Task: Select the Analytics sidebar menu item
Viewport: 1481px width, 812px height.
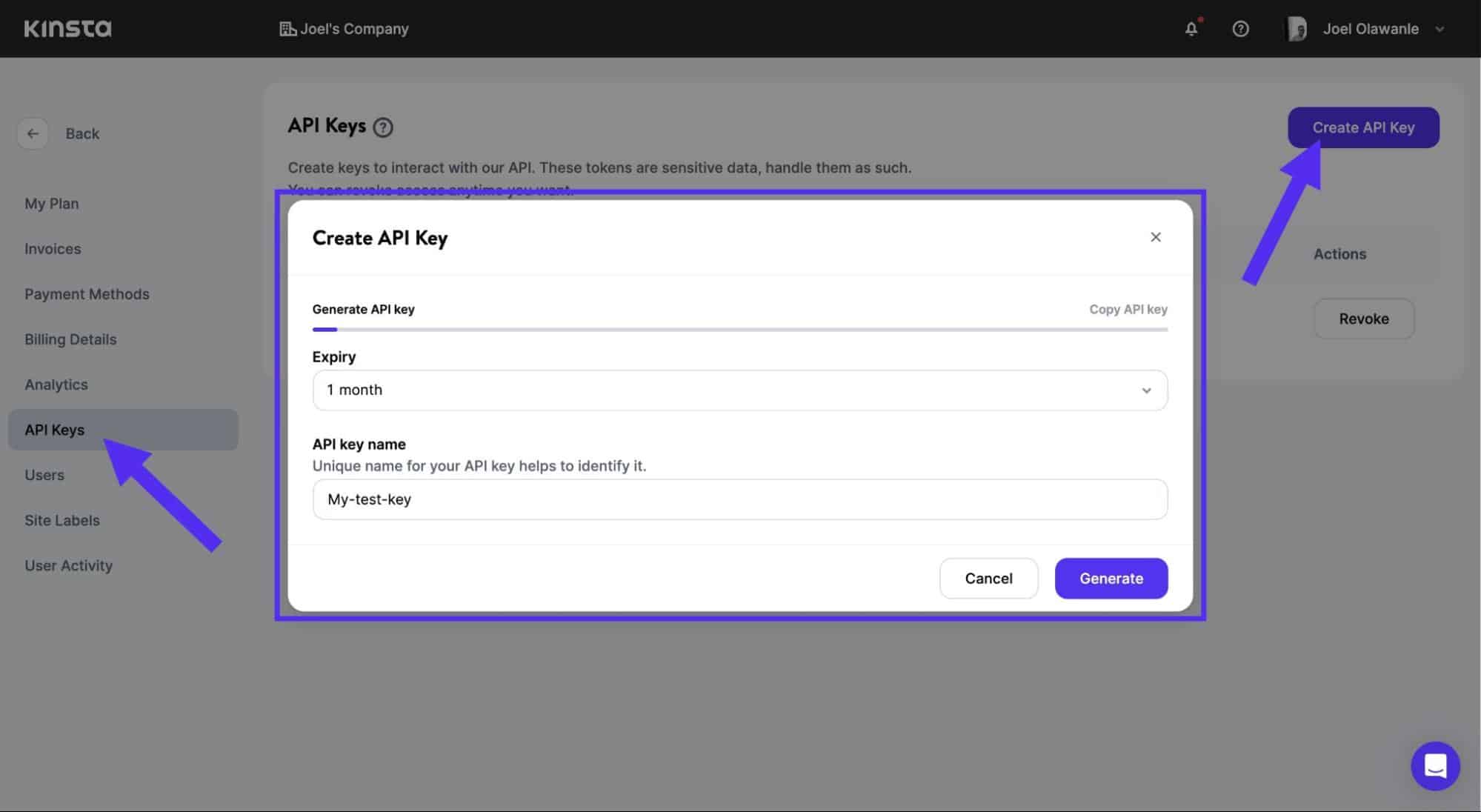Action: 56,384
